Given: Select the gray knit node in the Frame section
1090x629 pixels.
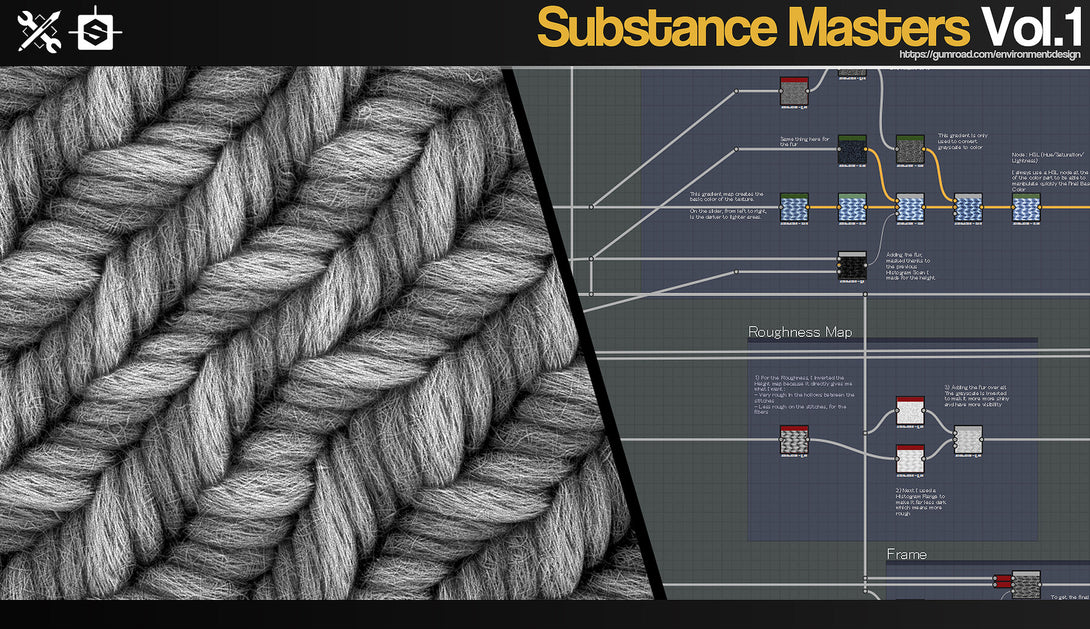Looking at the screenshot, I should (x=1026, y=585).
